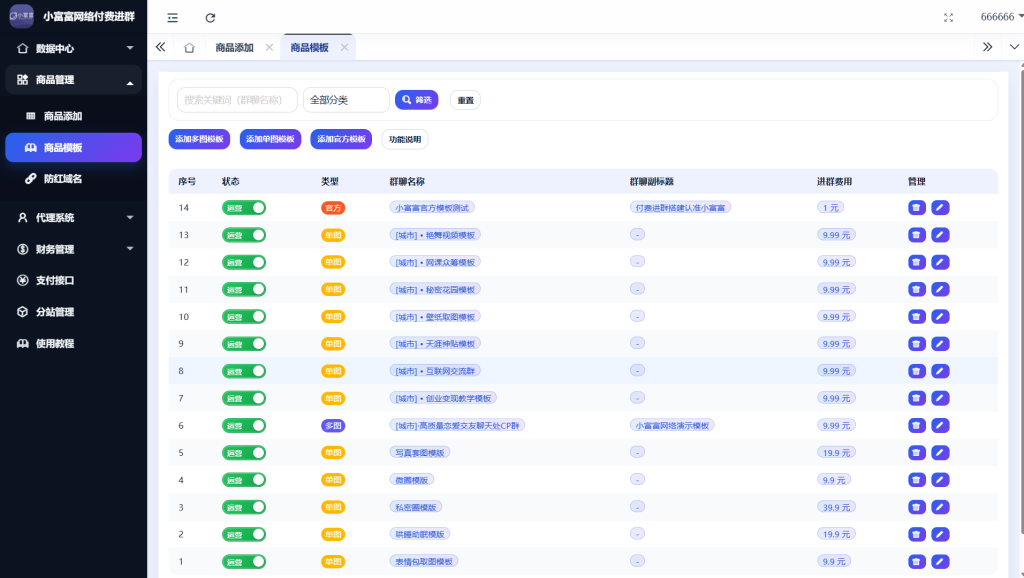Click the 重置 reset button
Screen dimensions: 1024x578
click(466, 100)
